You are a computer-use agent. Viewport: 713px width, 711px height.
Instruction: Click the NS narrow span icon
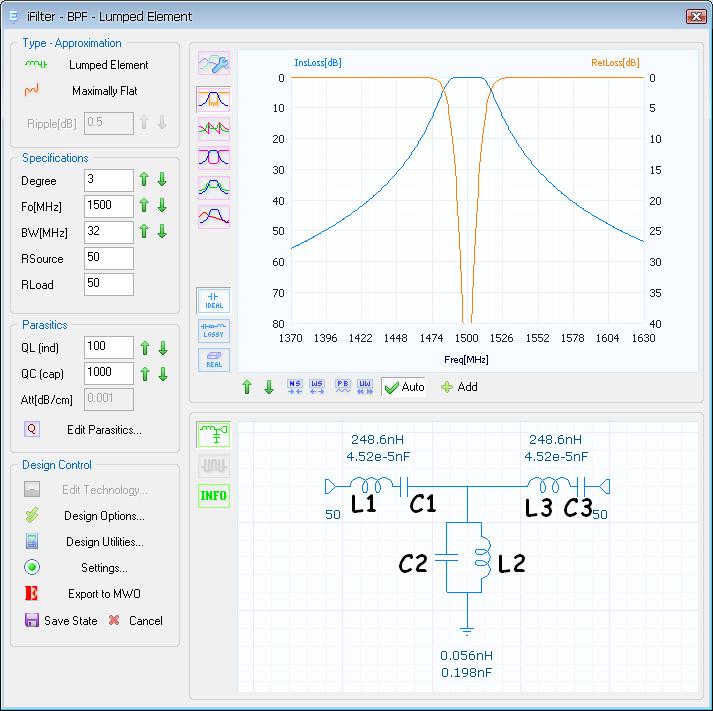coord(294,387)
